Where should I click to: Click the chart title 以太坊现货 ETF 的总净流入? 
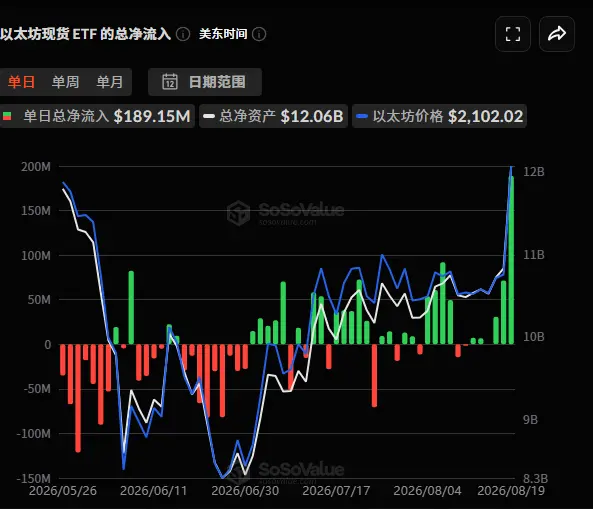tap(85, 34)
